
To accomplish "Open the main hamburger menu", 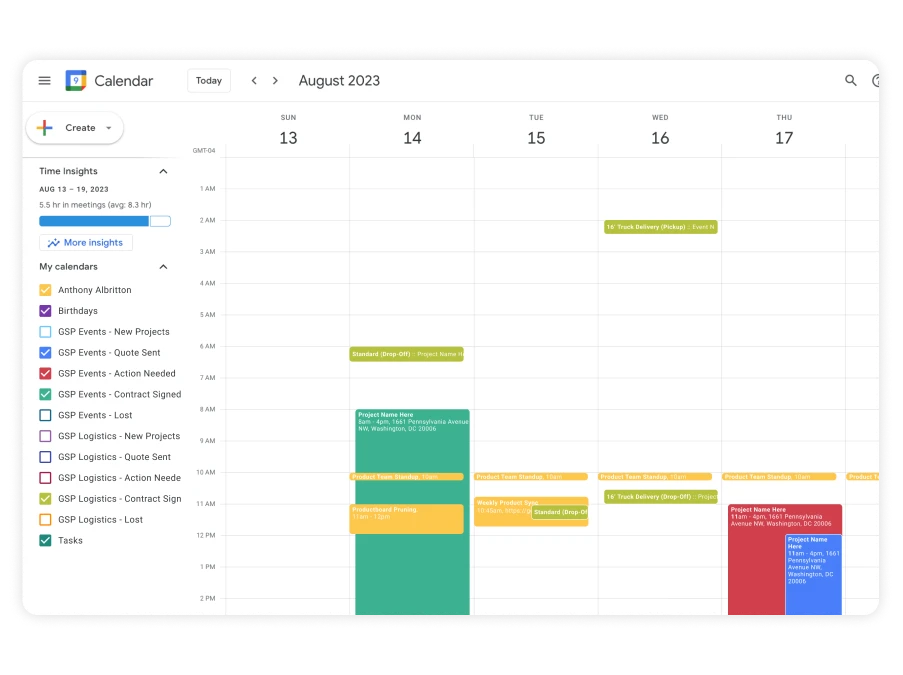I will pyautogui.click(x=44, y=81).
